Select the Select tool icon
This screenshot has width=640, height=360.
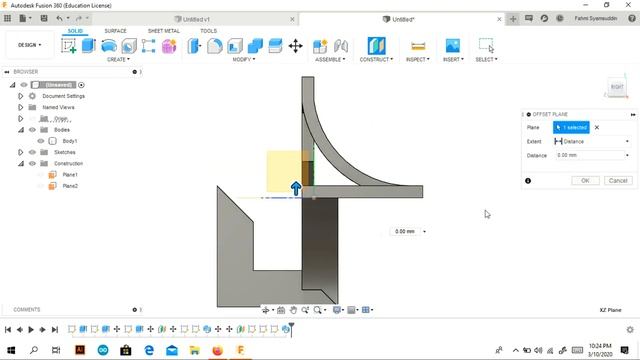click(486, 45)
